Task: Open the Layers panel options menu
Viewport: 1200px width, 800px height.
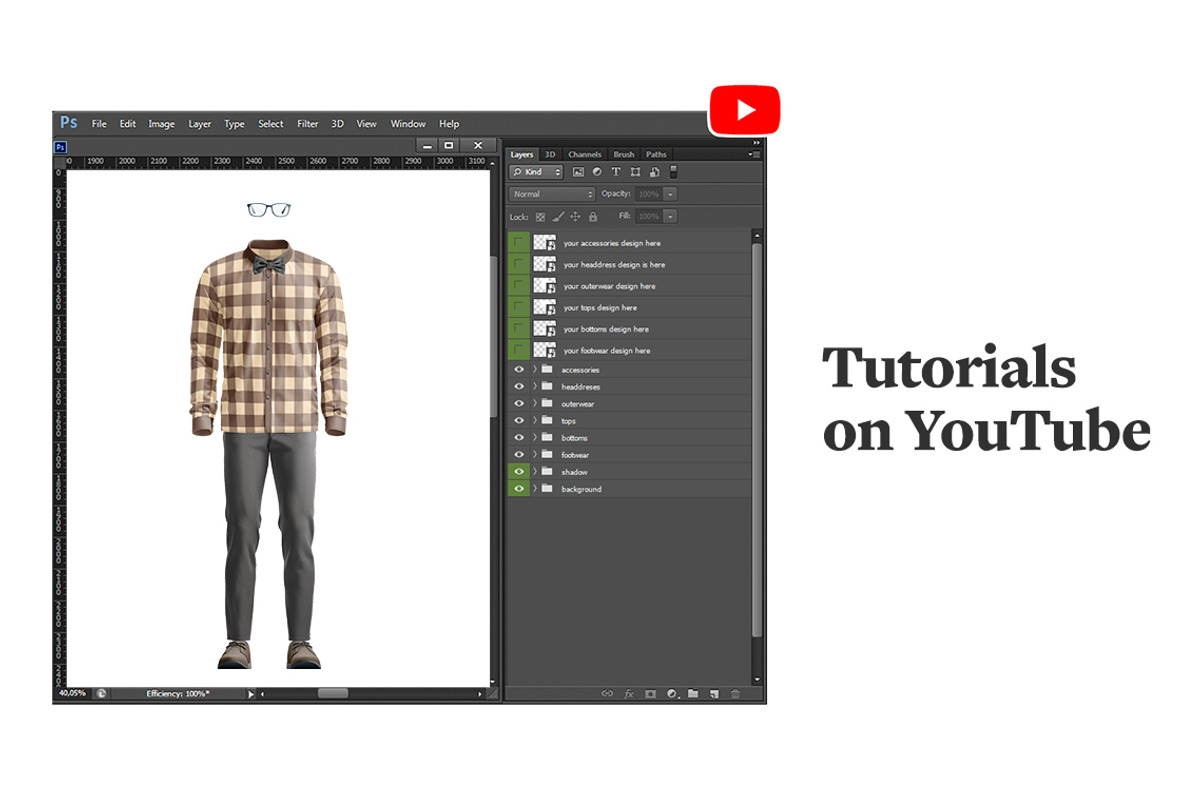Action: [x=755, y=154]
